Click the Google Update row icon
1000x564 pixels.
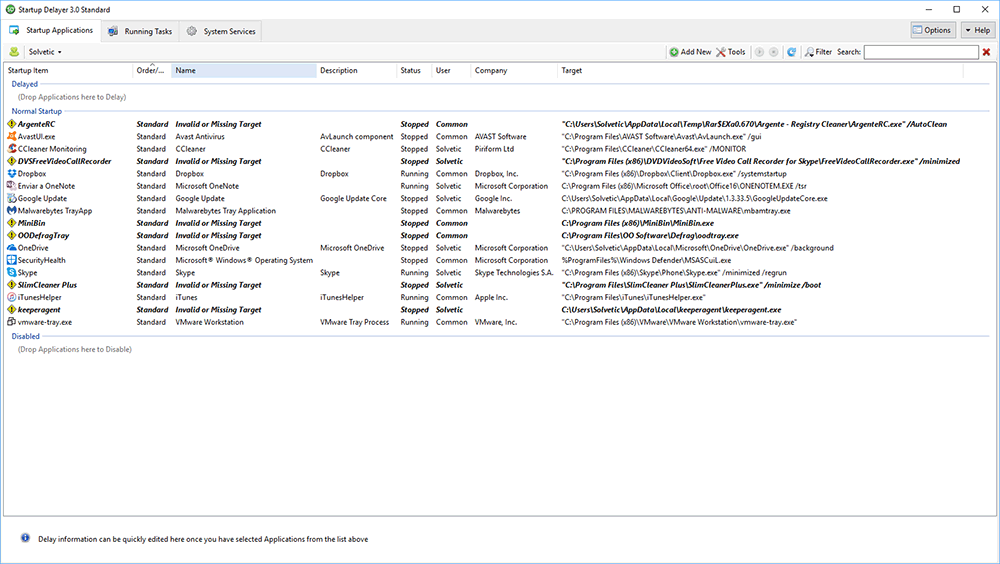11,198
